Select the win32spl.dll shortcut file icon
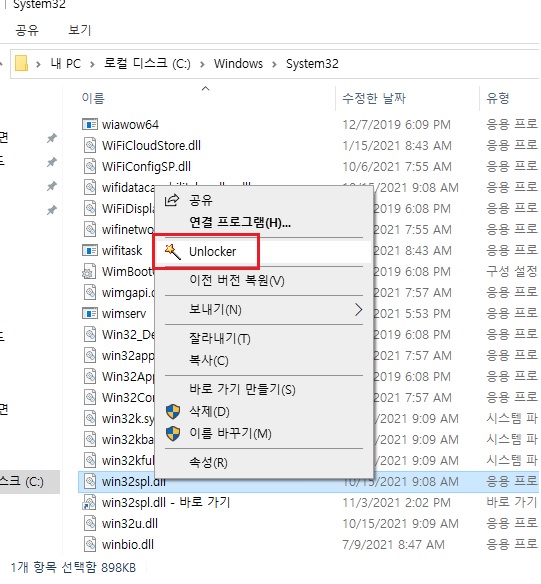The image size is (541, 584). pos(90,502)
